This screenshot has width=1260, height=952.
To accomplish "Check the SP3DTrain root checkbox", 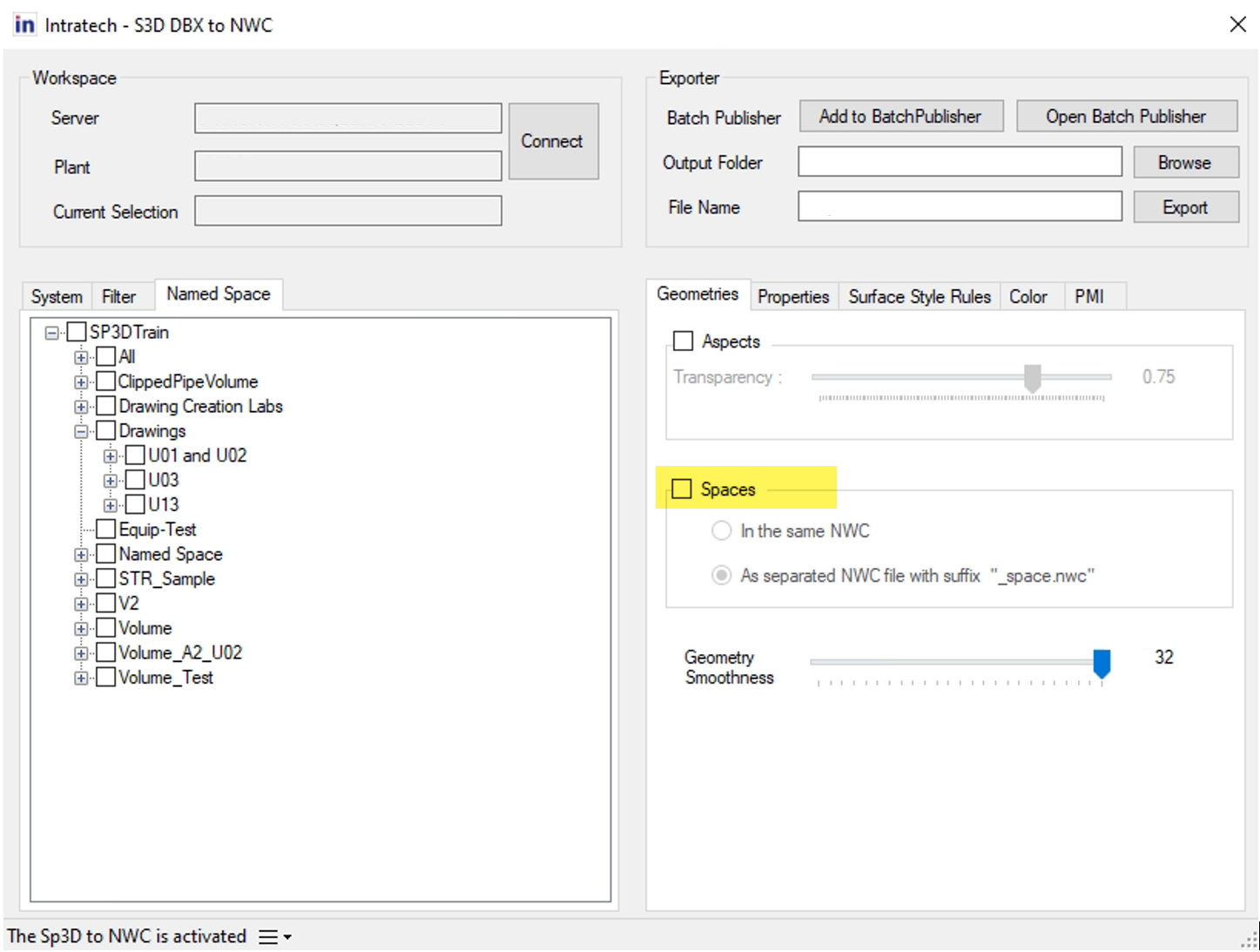I will tap(76, 332).
